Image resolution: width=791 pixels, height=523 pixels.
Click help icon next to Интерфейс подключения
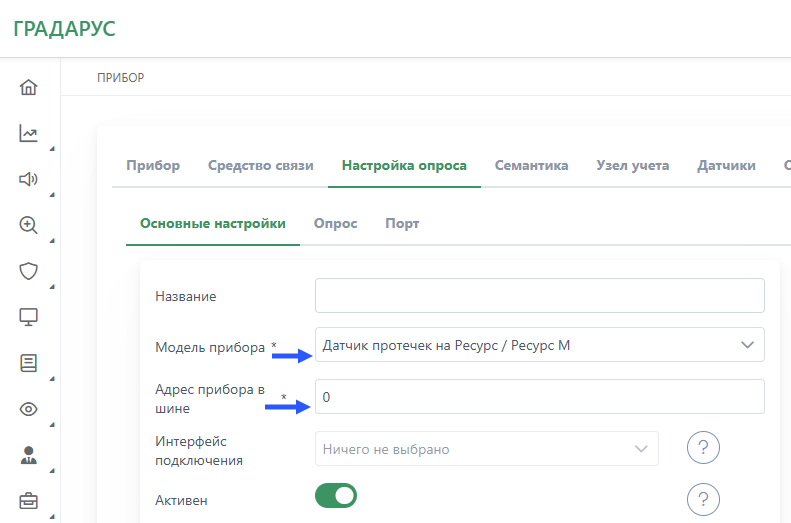[x=703, y=448]
